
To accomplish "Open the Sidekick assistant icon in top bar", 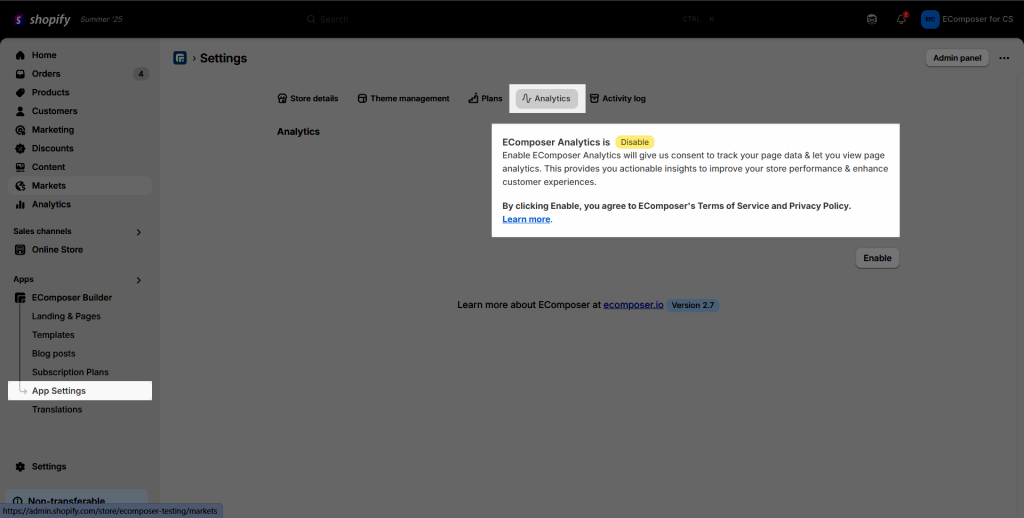I will coord(872,20).
